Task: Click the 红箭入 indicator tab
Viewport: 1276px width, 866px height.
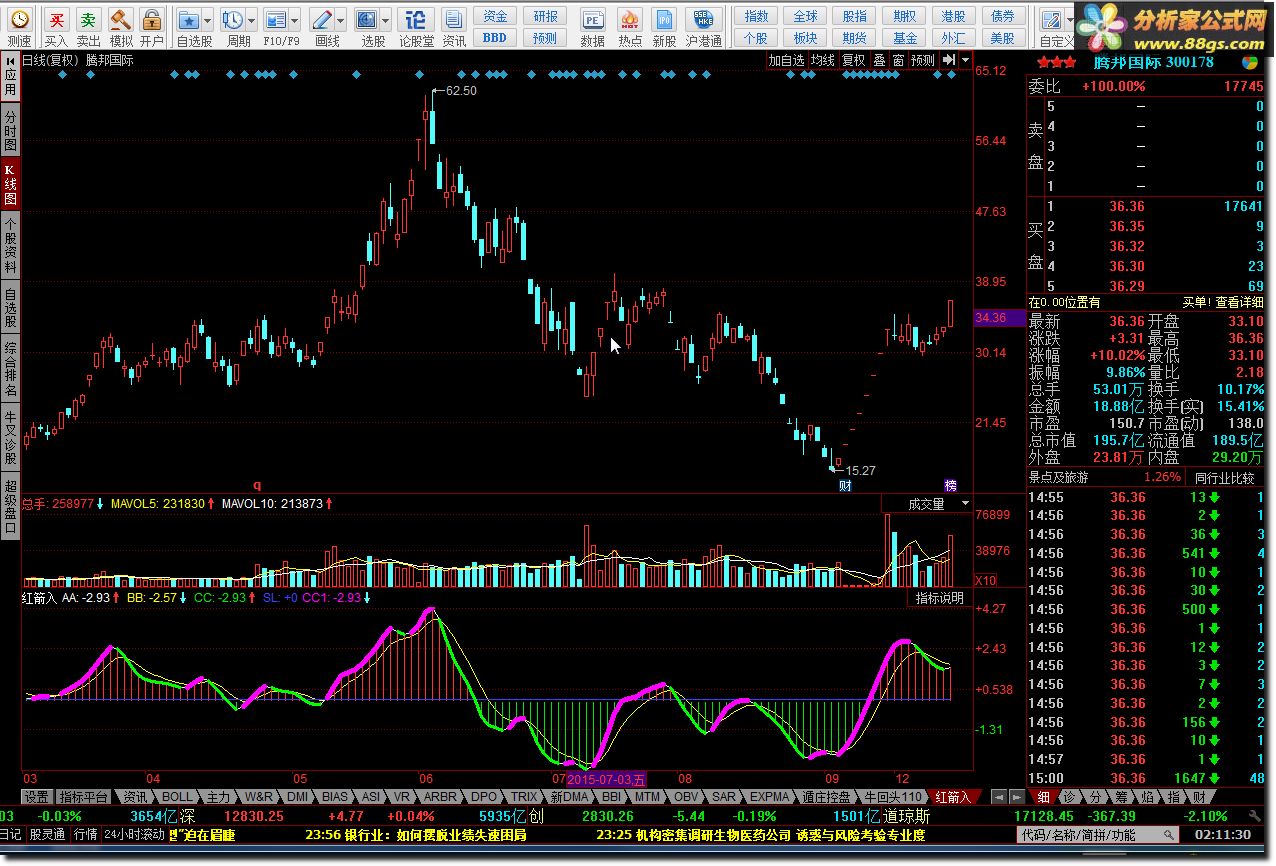Action: pyautogui.click(x=953, y=797)
